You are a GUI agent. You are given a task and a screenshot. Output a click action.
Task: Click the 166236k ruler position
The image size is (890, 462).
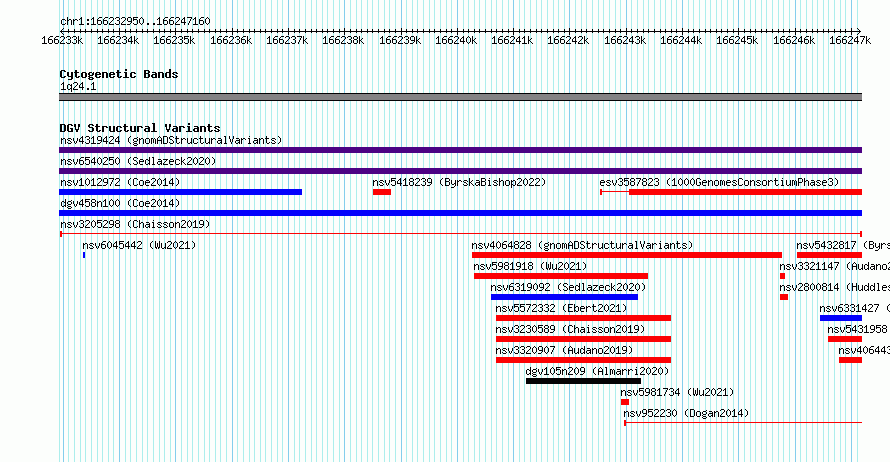click(x=231, y=40)
